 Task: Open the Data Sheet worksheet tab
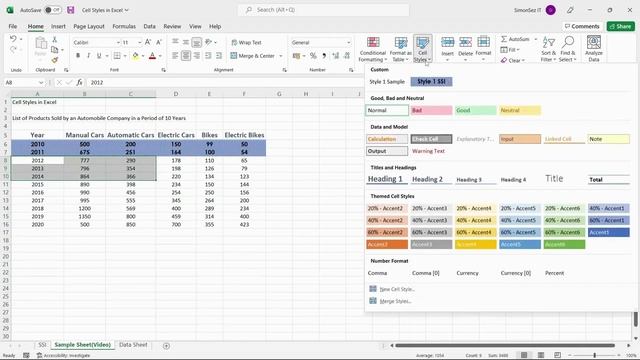[x=133, y=345]
